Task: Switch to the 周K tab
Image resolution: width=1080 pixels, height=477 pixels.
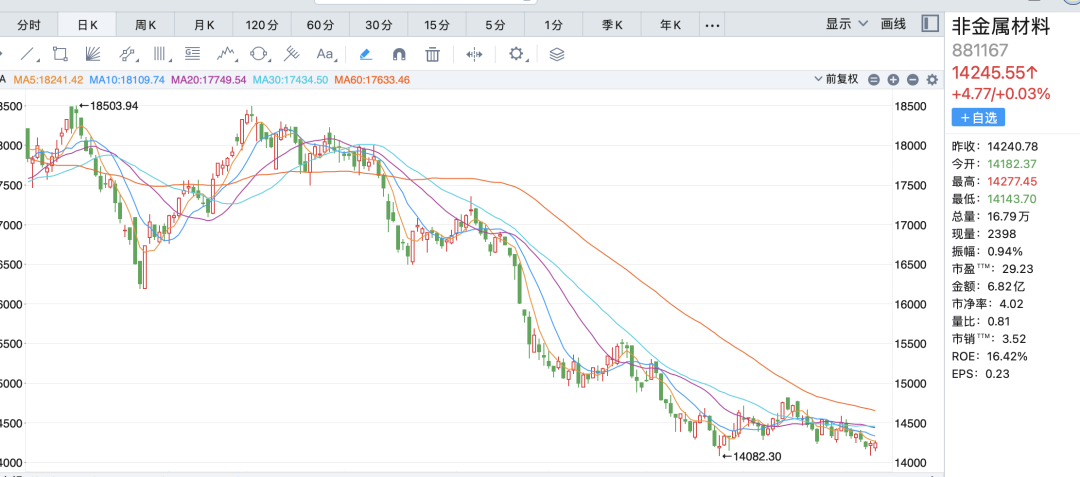Action: pyautogui.click(x=146, y=24)
